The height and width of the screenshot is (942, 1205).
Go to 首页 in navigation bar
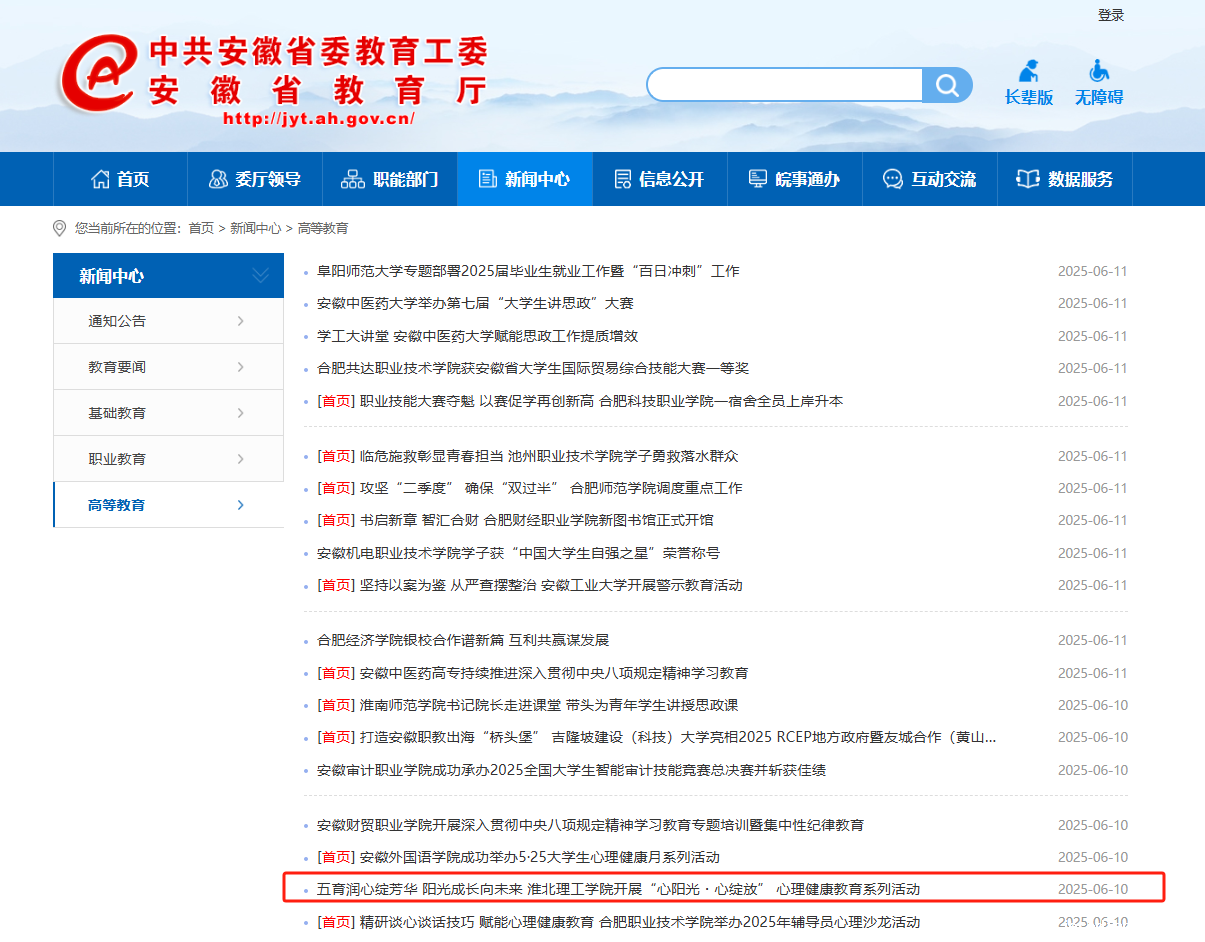point(120,179)
